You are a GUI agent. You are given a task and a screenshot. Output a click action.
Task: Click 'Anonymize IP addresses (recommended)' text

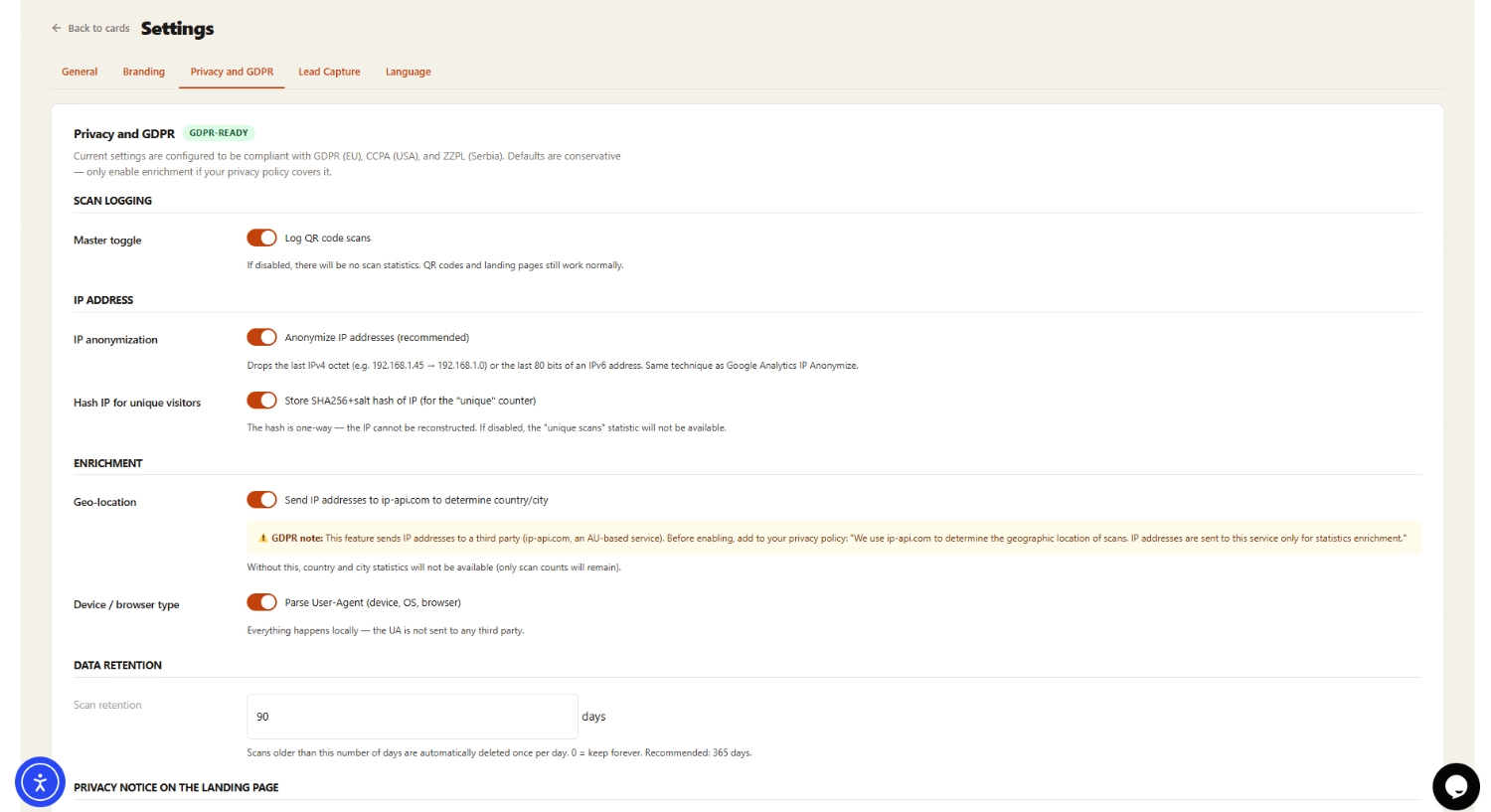pyautogui.click(x=377, y=338)
